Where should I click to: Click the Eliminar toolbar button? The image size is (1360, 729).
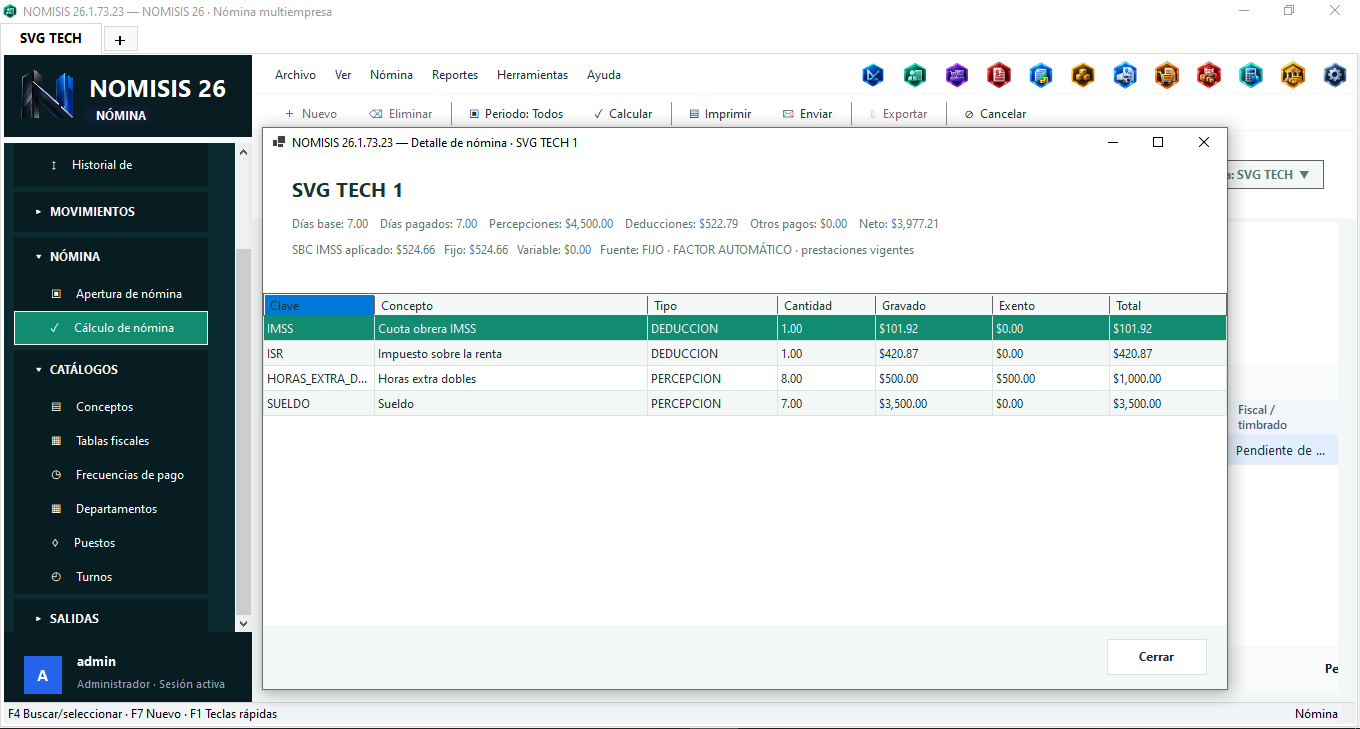pyautogui.click(x=400, y=114)
